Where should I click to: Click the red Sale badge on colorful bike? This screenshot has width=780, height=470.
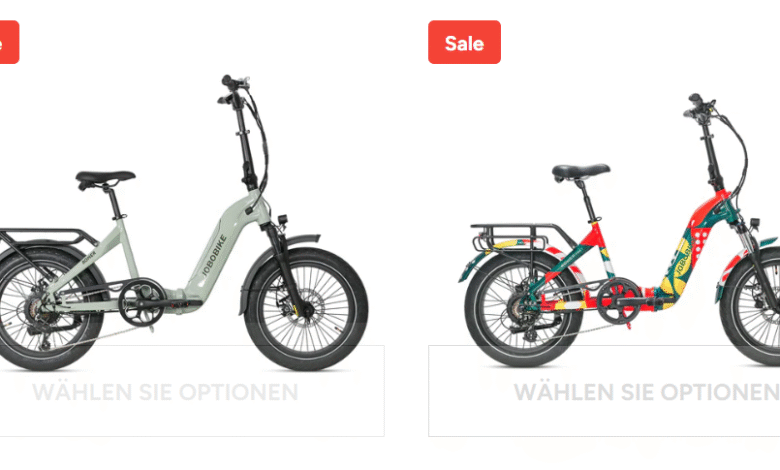464,42
